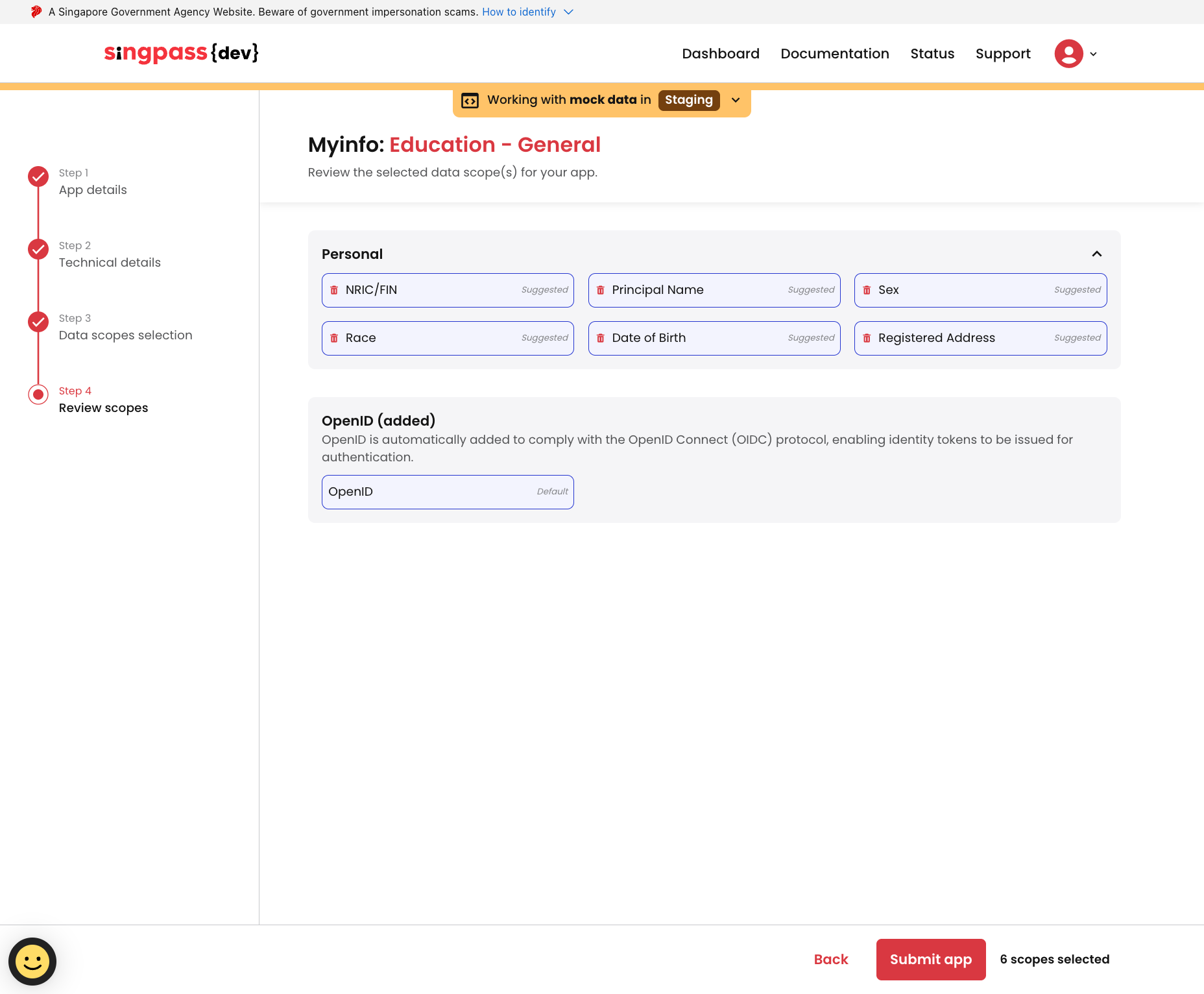
Task: Click trash icon for Registered Address
Action: tap(867, 338)
